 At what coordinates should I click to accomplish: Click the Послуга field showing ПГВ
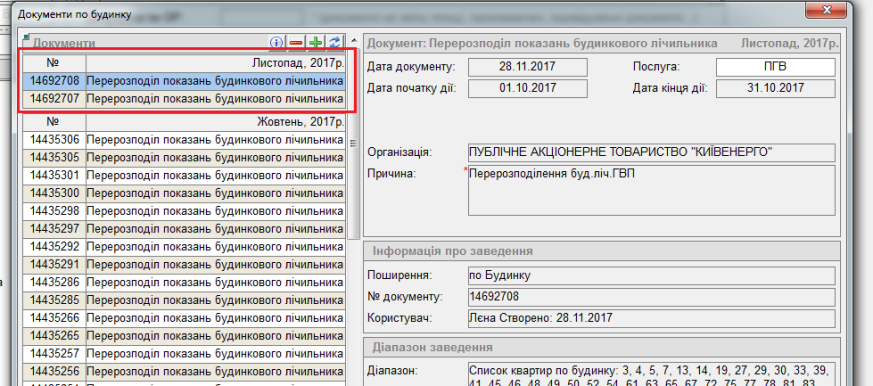[776, 67]
